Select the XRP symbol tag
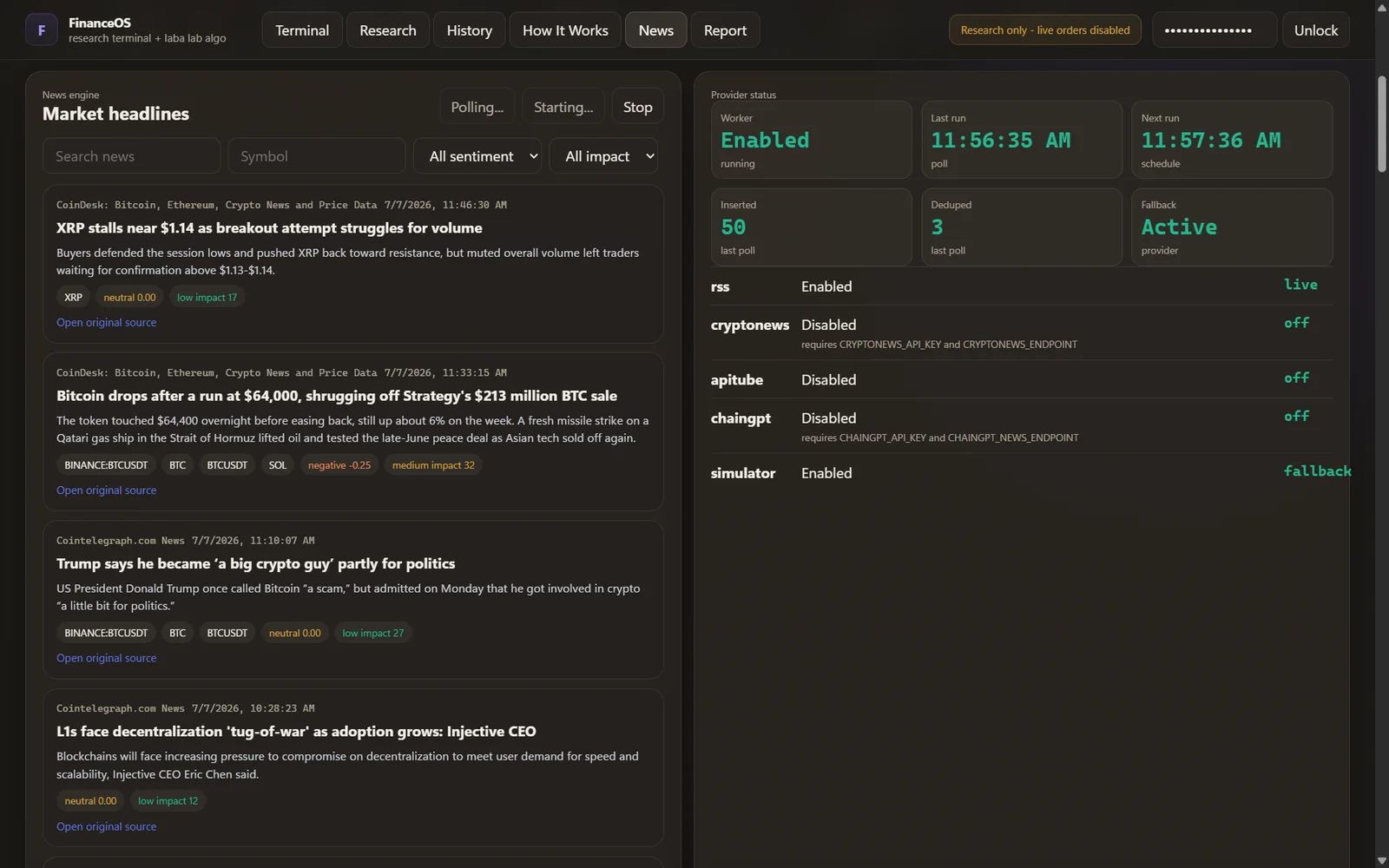Viewport: 1389px width, 868px height. click(73, 297)
